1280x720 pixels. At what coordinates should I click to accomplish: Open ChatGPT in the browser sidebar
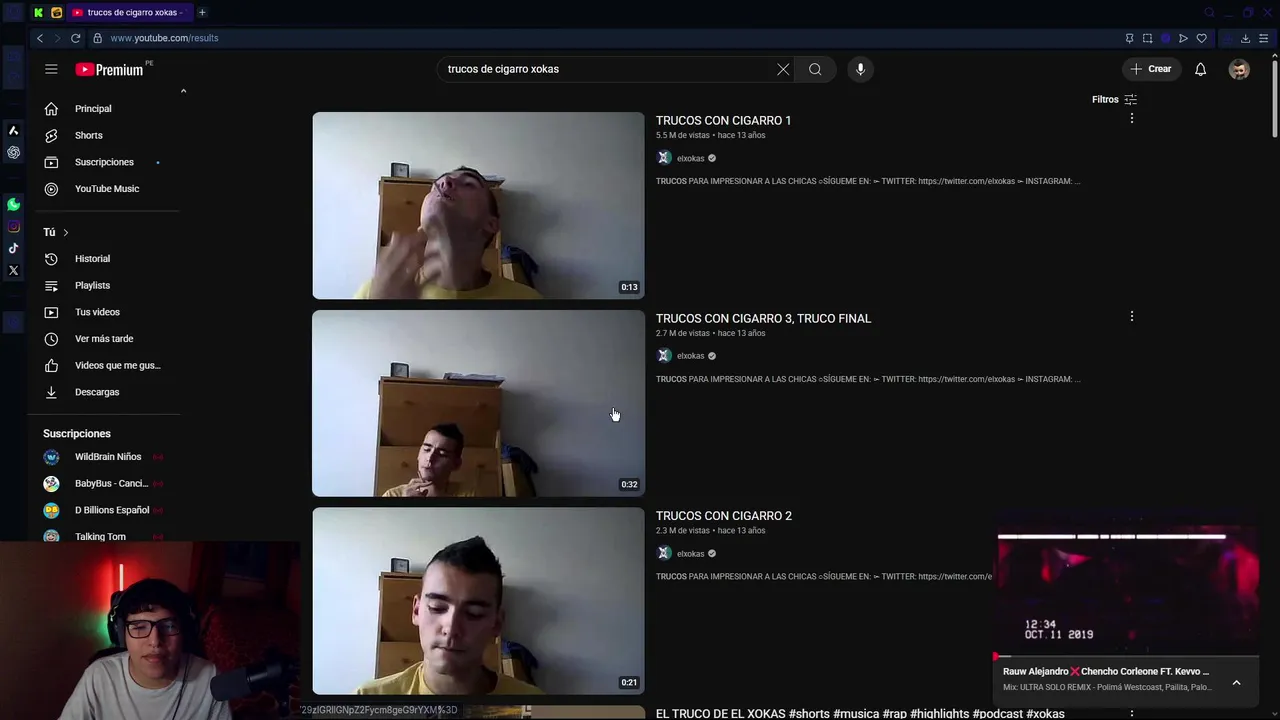[13, 152]
